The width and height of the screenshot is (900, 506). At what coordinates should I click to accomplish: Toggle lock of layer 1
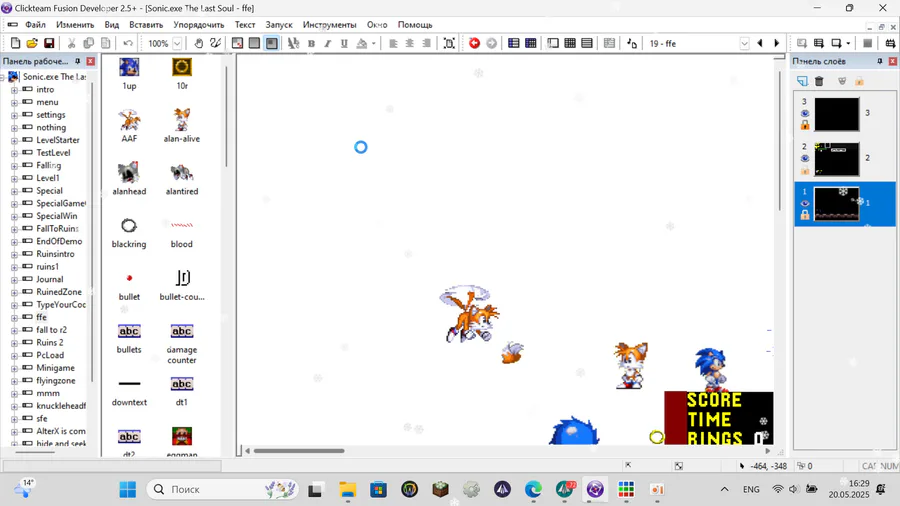coord(805,215)
